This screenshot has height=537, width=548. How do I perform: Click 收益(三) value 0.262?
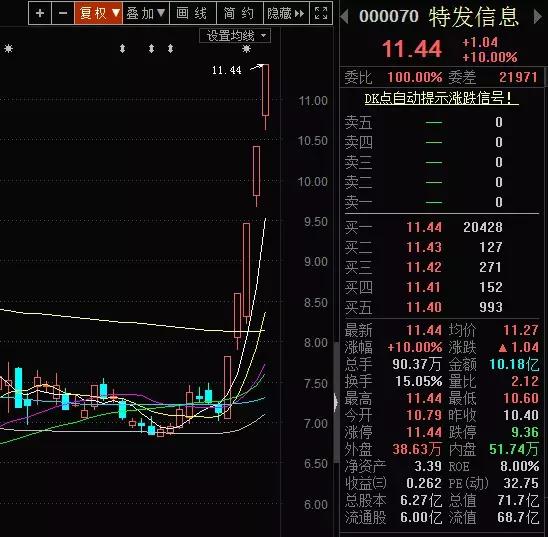(424, 484)
